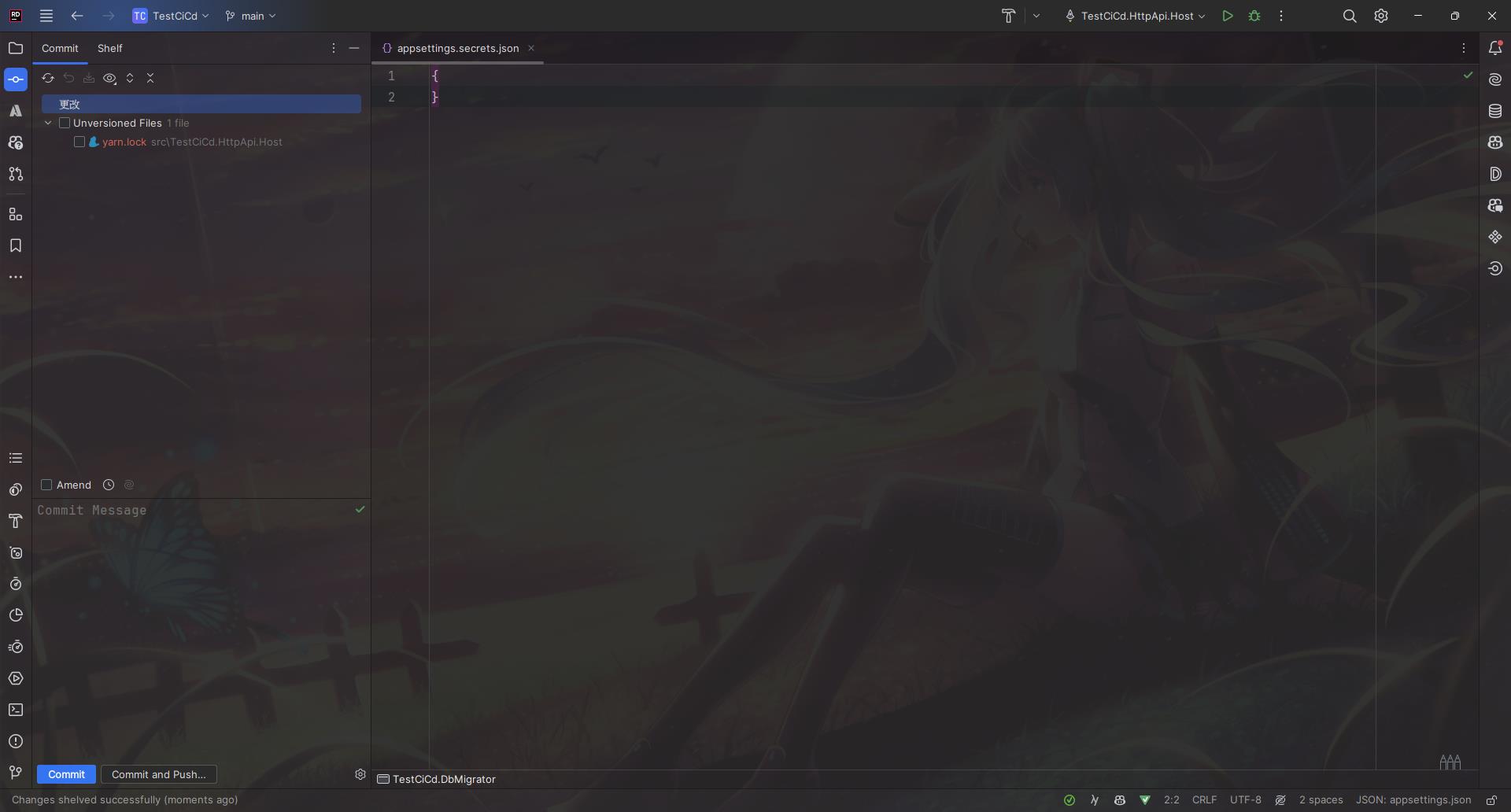The height and width of the screenshot is (812, 1511).
Task: Open the IDE Settings gear
Action: pyautogui.click(x=1380, y=16)
